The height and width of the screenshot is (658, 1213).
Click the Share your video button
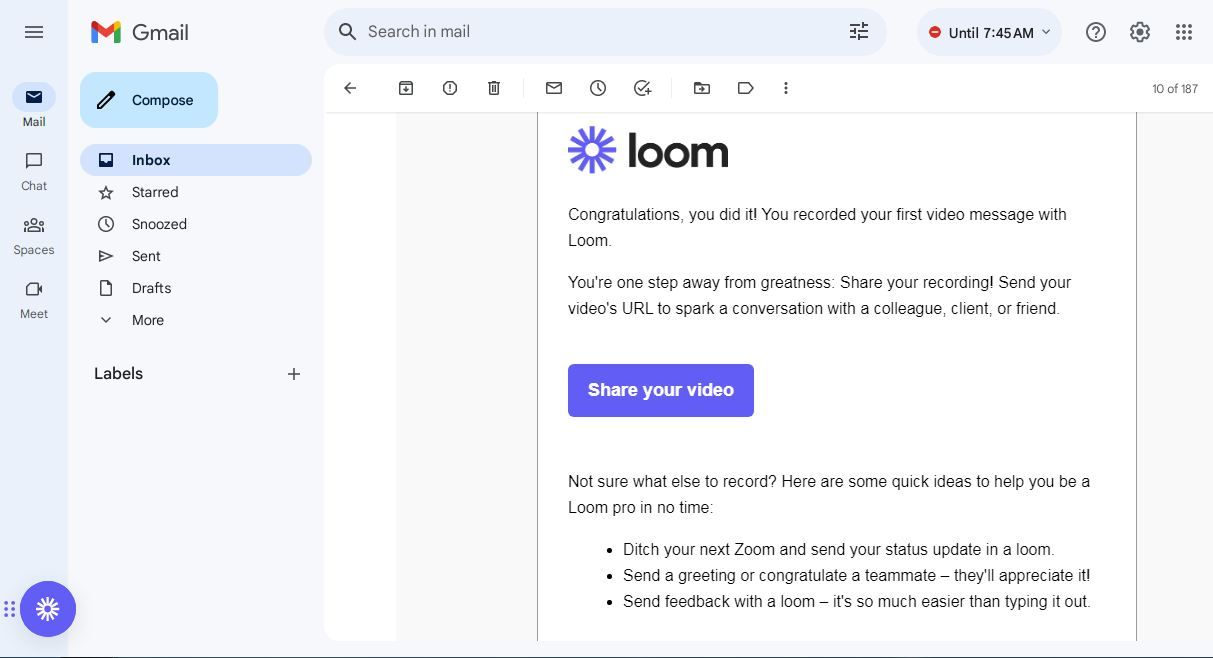(x=661, y=390)
